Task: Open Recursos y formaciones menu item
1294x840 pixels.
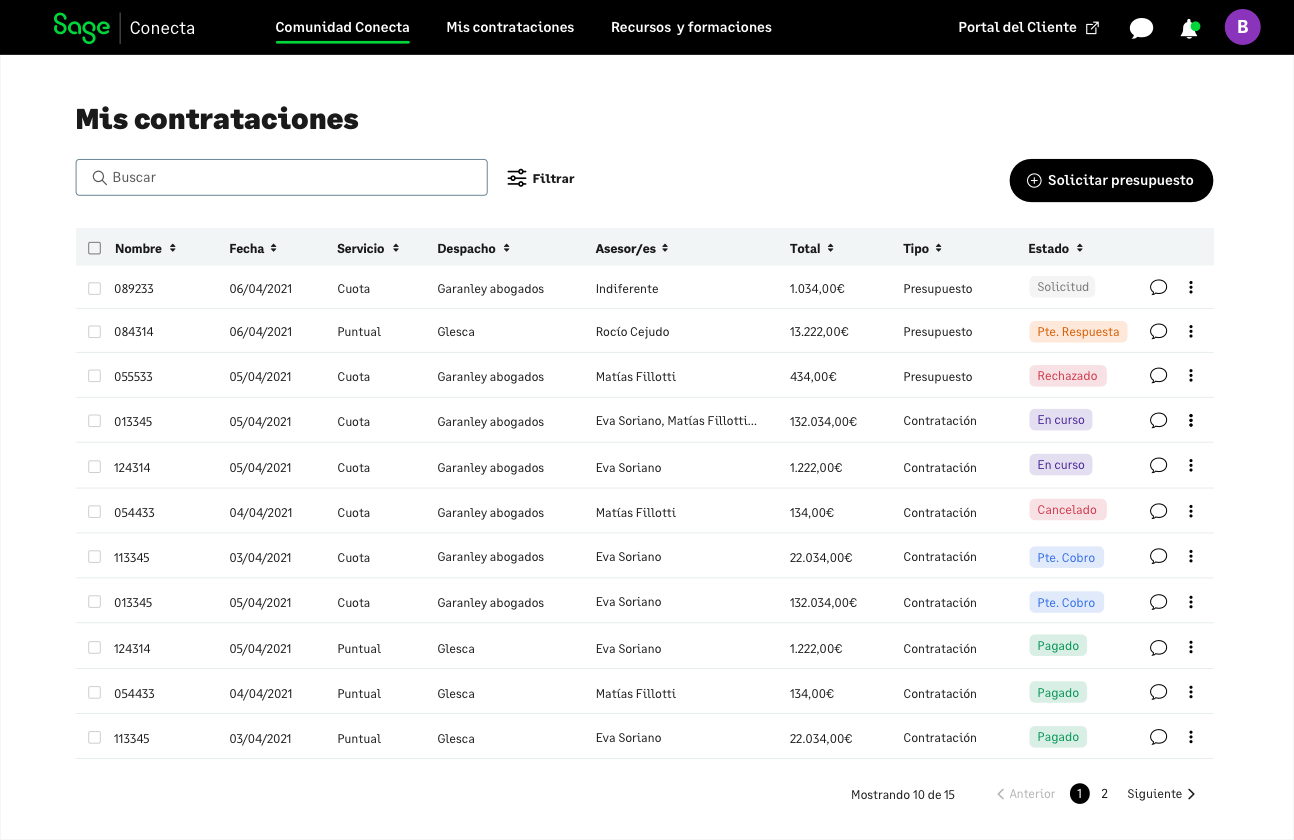Action: pos(691,27)
